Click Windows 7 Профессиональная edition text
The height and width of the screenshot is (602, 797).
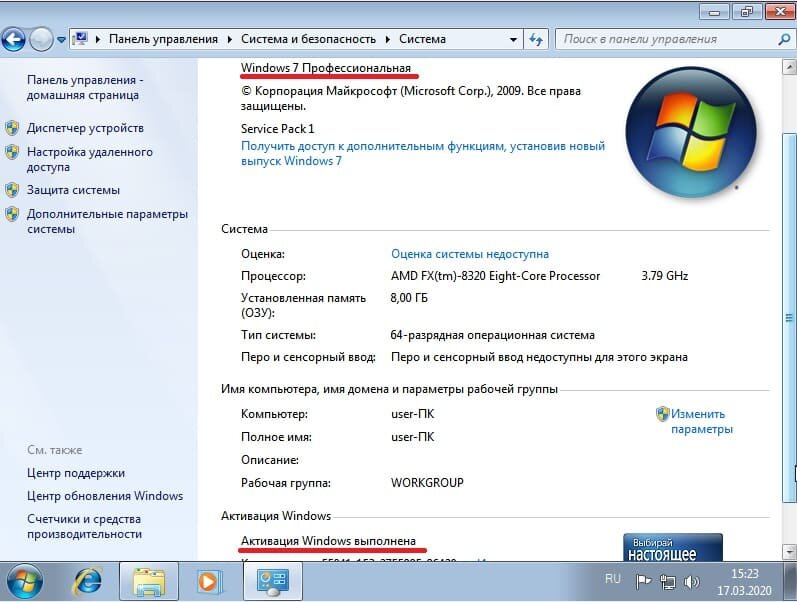pyautogui.click(x=326, y=68)
